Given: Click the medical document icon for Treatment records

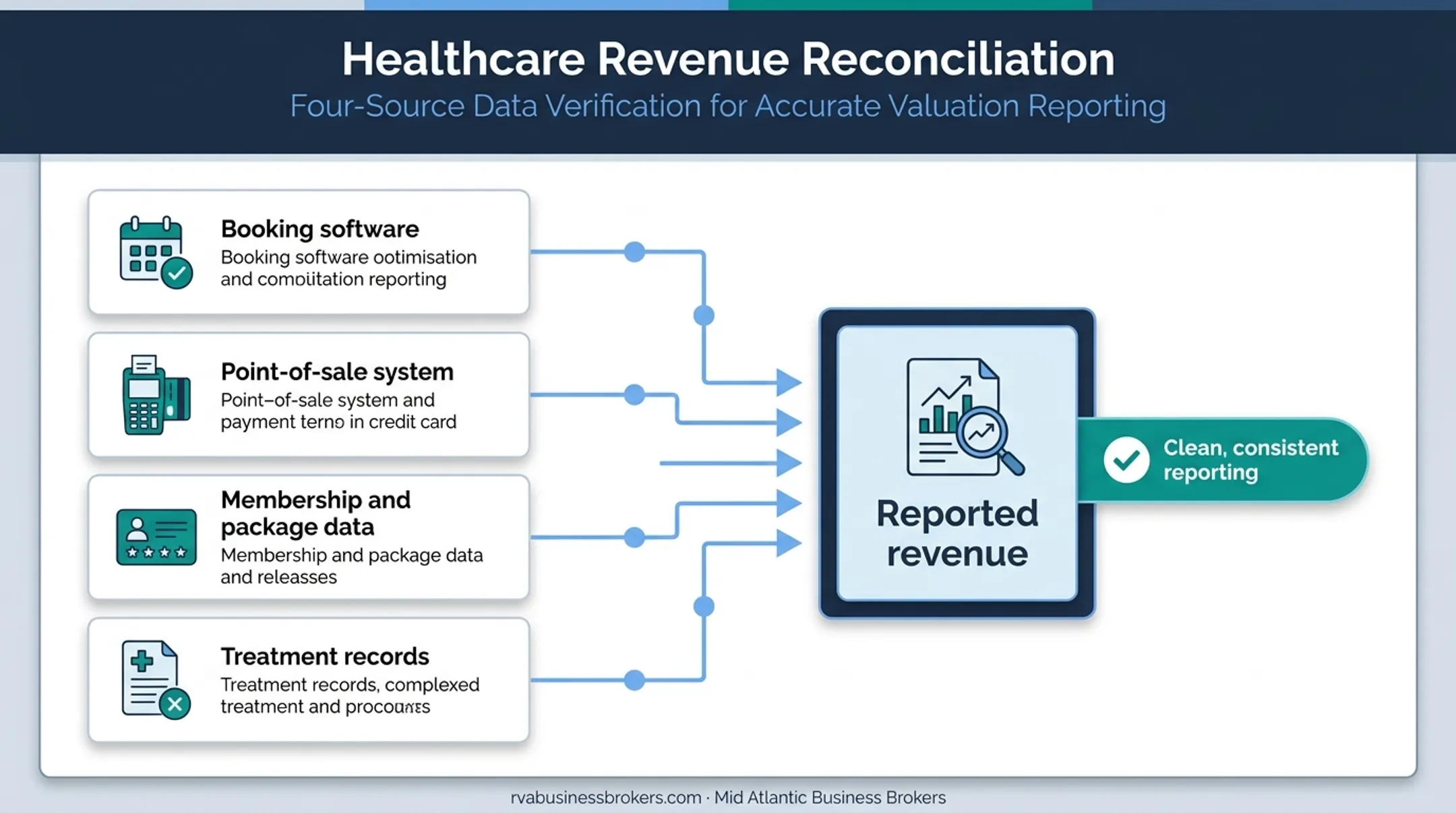Looking at the screenshot, I should pyautogui.click(x=156, y=680).
